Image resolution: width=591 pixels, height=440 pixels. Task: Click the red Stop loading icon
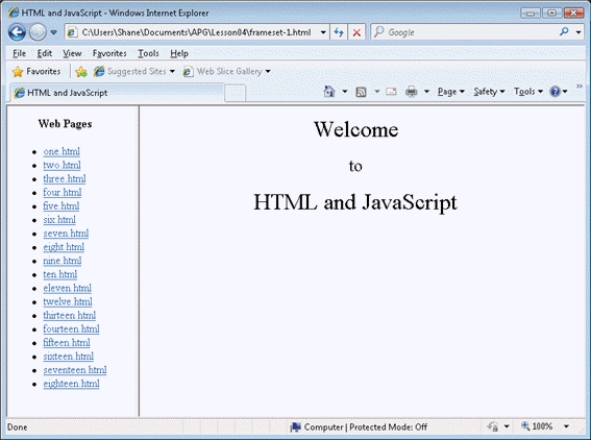(x=356, y=32)
